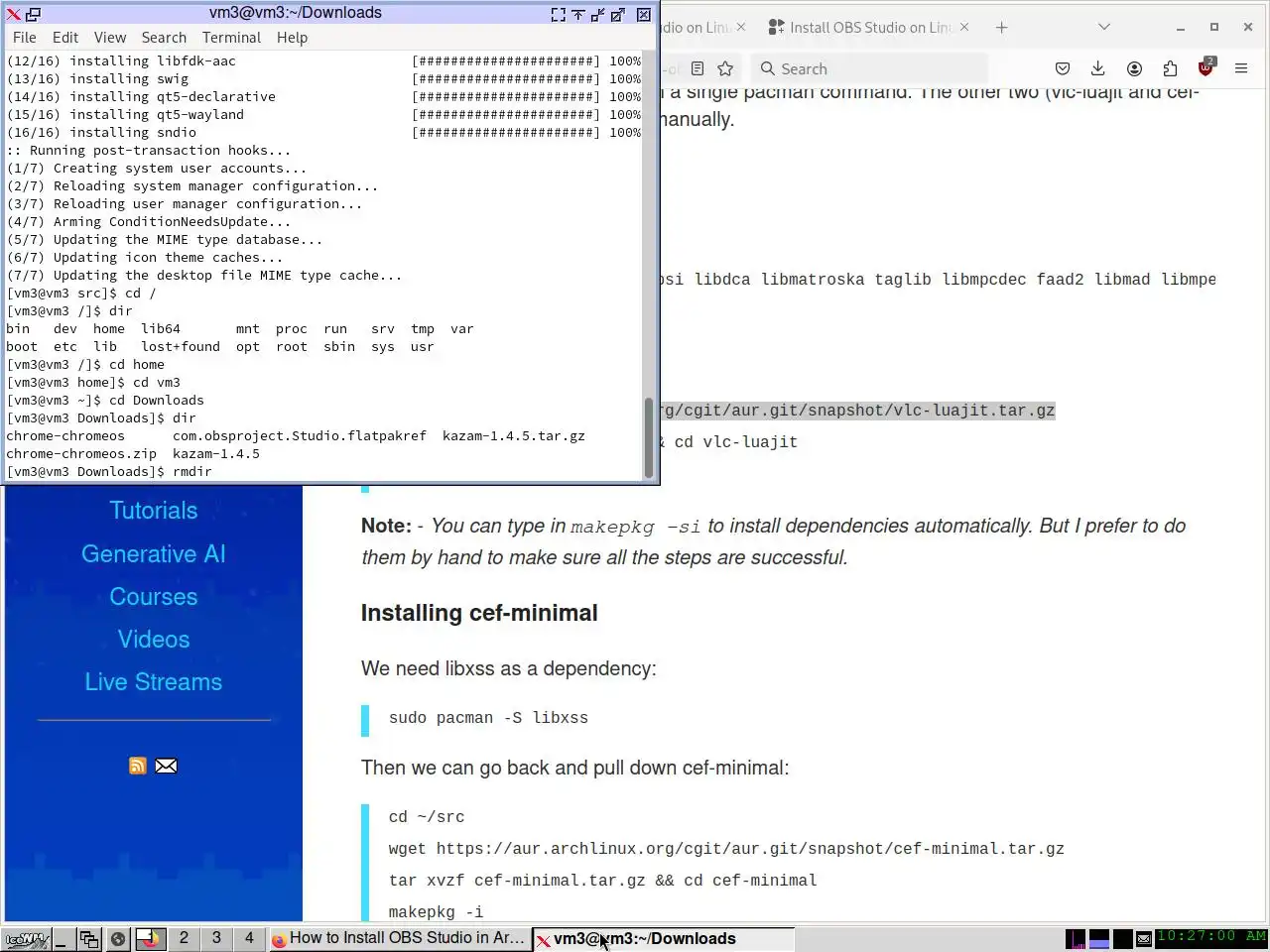Click the email envelope icon in sidebar

coord(166,766)
